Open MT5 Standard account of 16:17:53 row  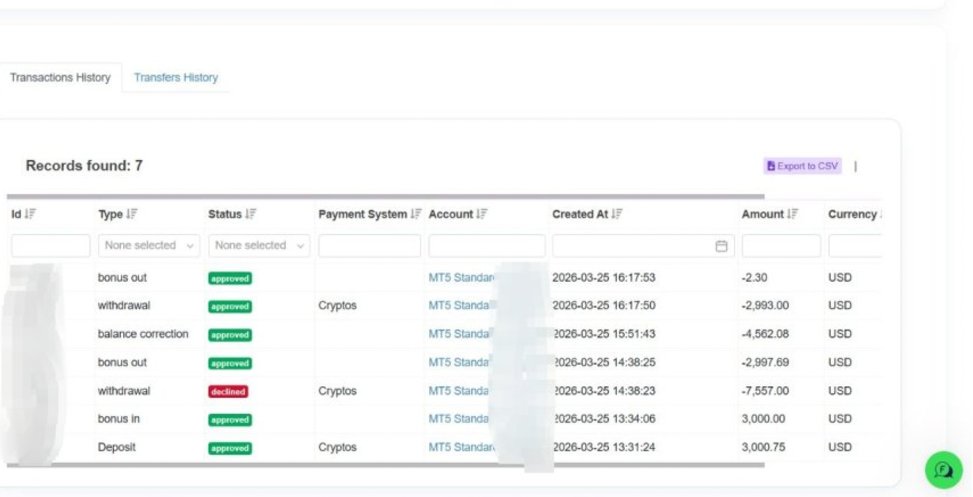pos(461,277)
